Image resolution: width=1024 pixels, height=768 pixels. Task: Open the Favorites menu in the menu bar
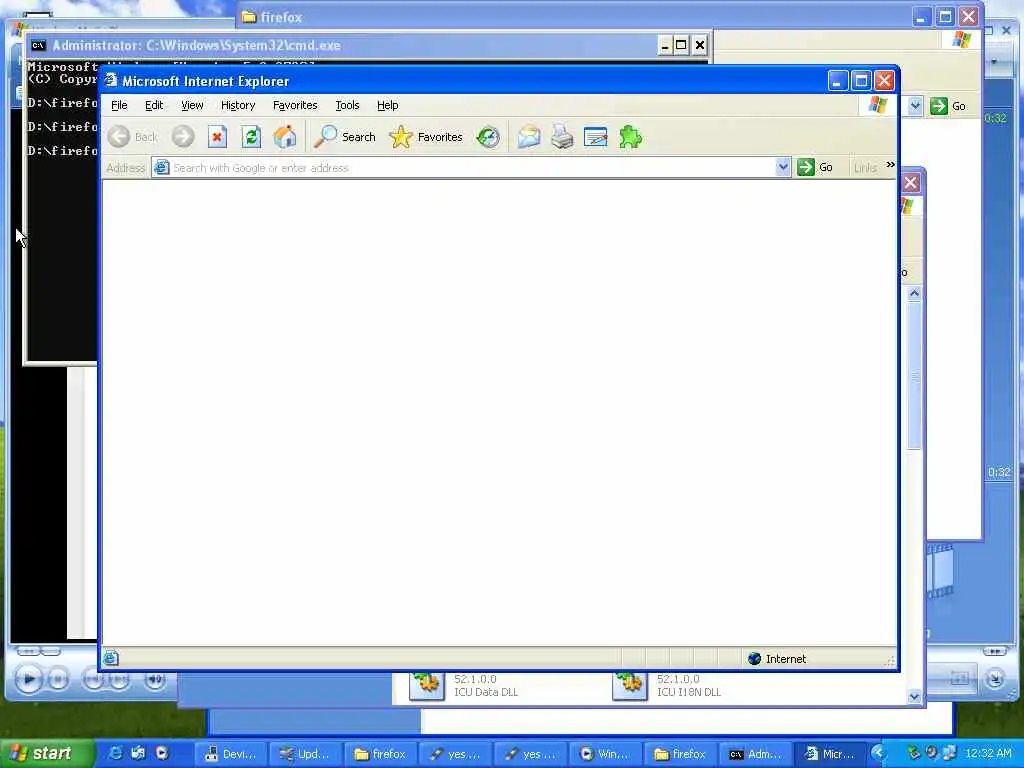pos(295,105)
